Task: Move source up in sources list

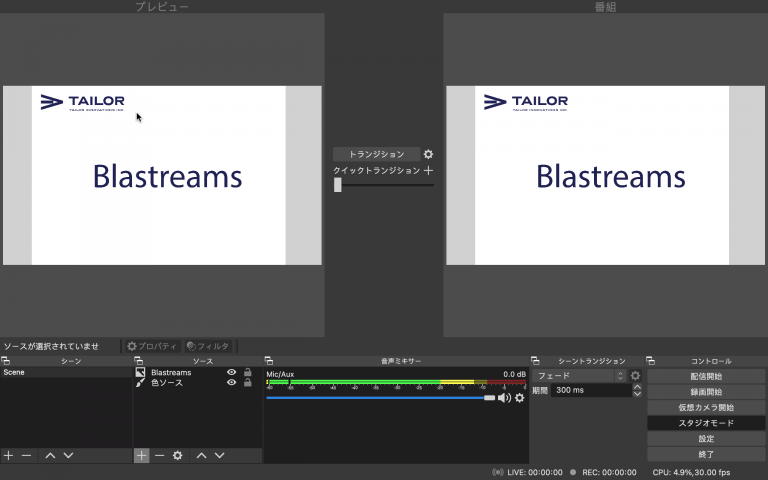Action: point(201,456)
